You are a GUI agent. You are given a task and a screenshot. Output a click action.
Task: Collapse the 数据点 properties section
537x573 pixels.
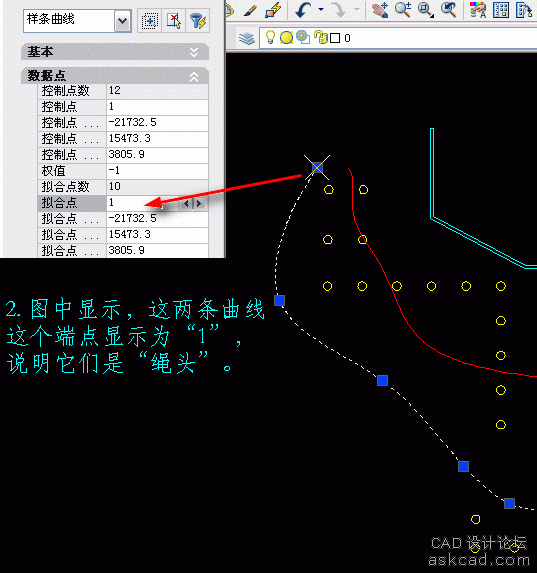194,76
